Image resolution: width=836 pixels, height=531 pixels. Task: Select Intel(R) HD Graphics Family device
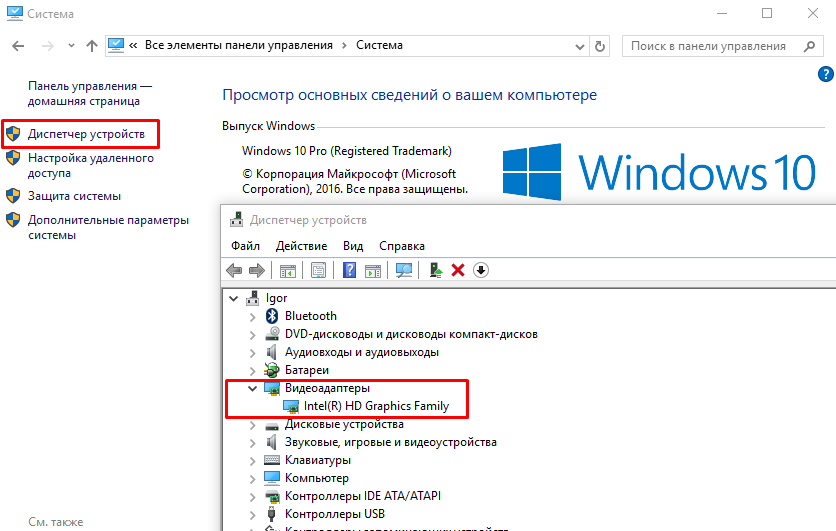376,406
